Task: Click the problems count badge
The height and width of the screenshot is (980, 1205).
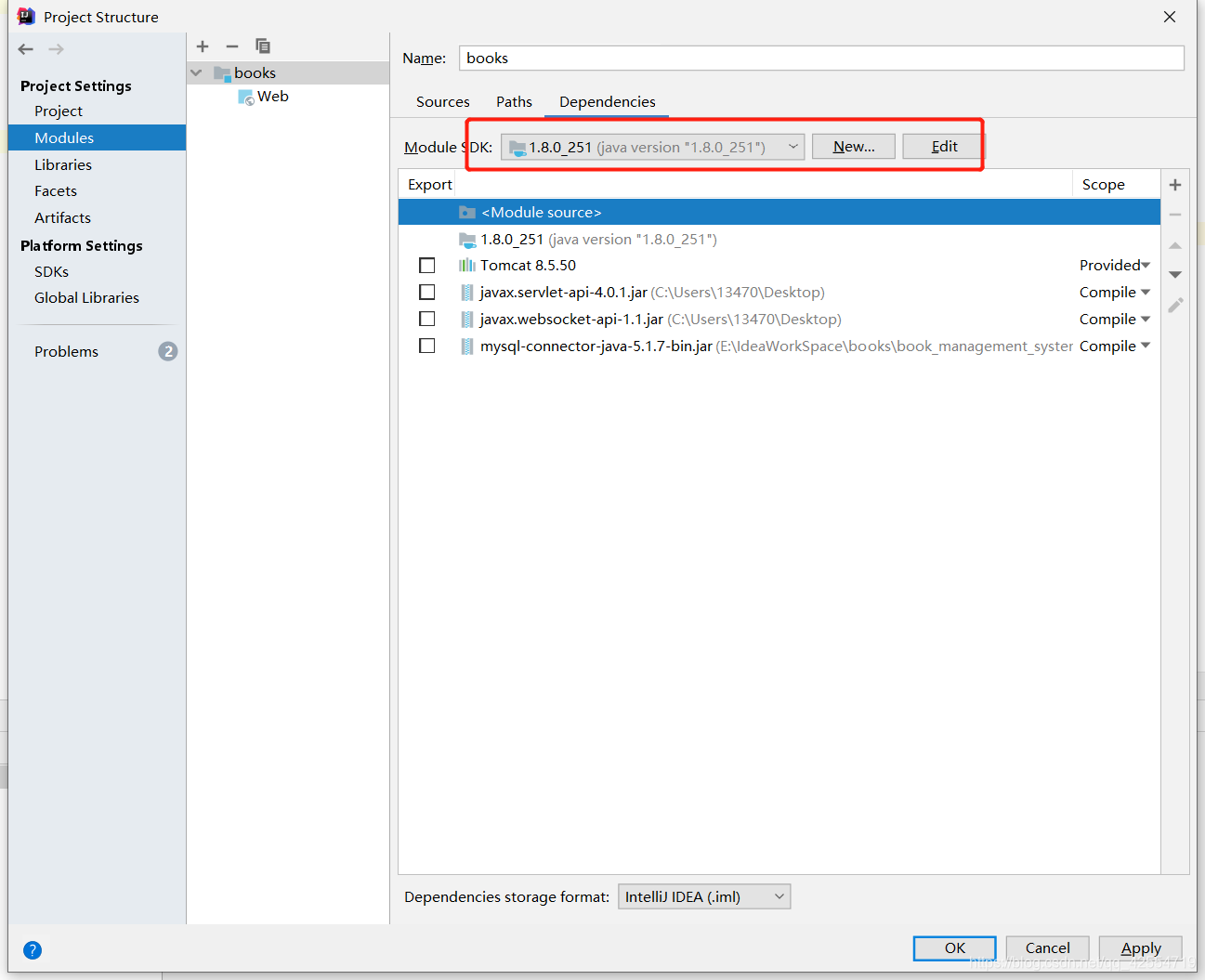Action: (x=167, y=351)
